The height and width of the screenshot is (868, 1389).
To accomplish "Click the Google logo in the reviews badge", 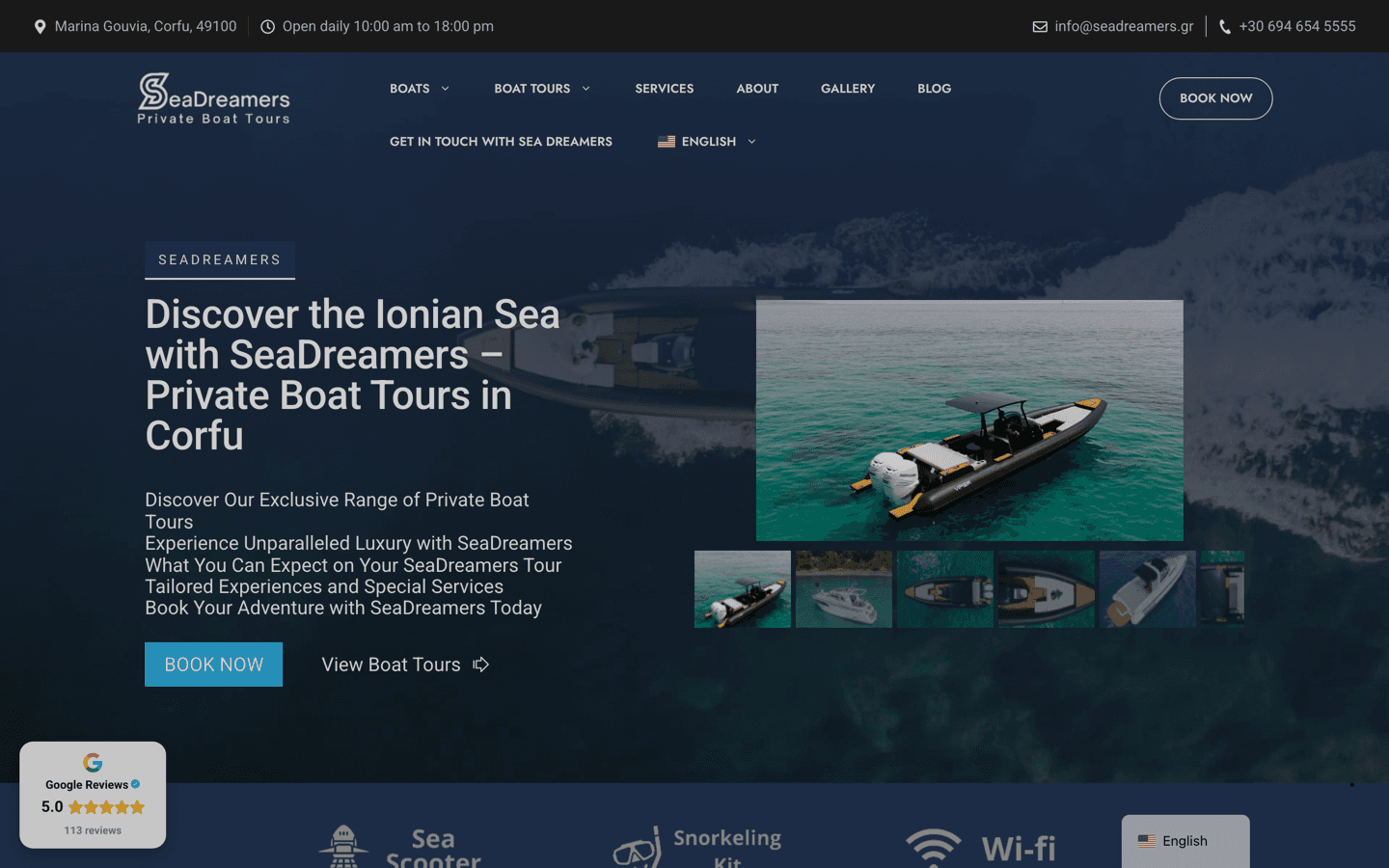I will [93, 762].
